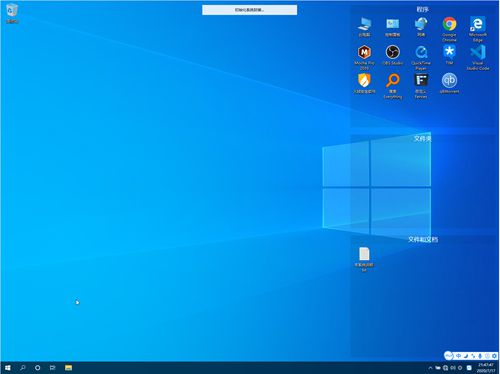Image resolution: width=500 pixels, height=374 pixels.
Task: Click the round IME logo button
Action: coord(449,356)
